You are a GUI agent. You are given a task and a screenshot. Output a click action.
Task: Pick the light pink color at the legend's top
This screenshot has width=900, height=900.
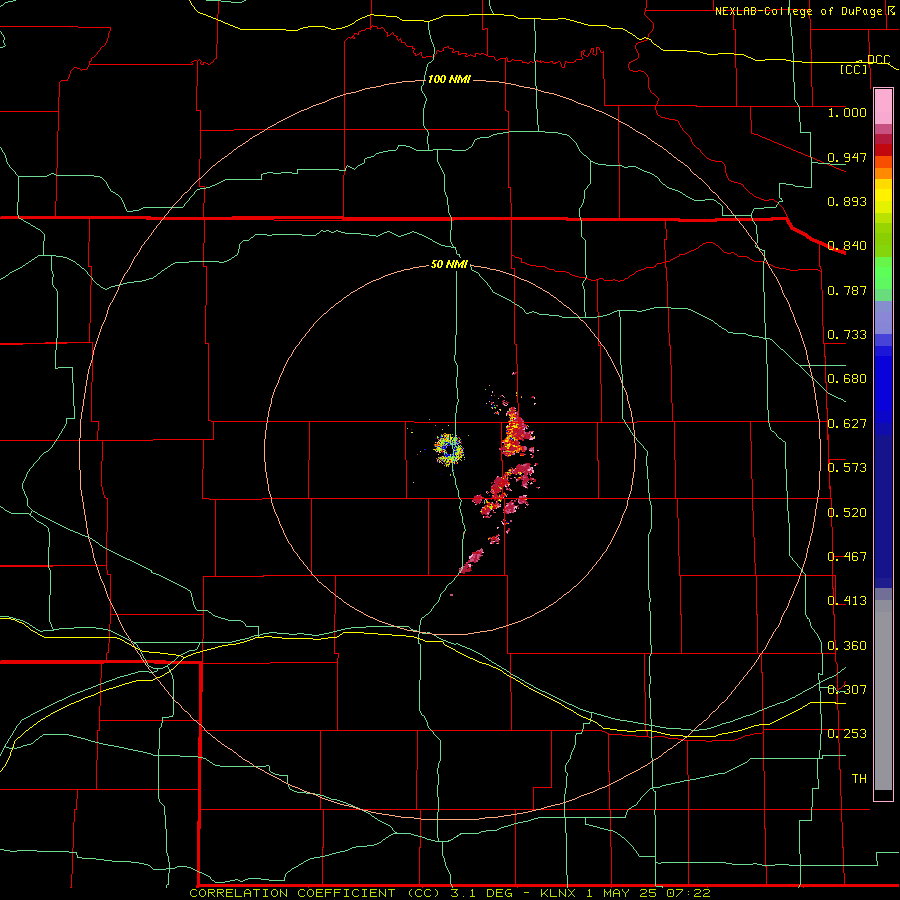pos(883,107)
